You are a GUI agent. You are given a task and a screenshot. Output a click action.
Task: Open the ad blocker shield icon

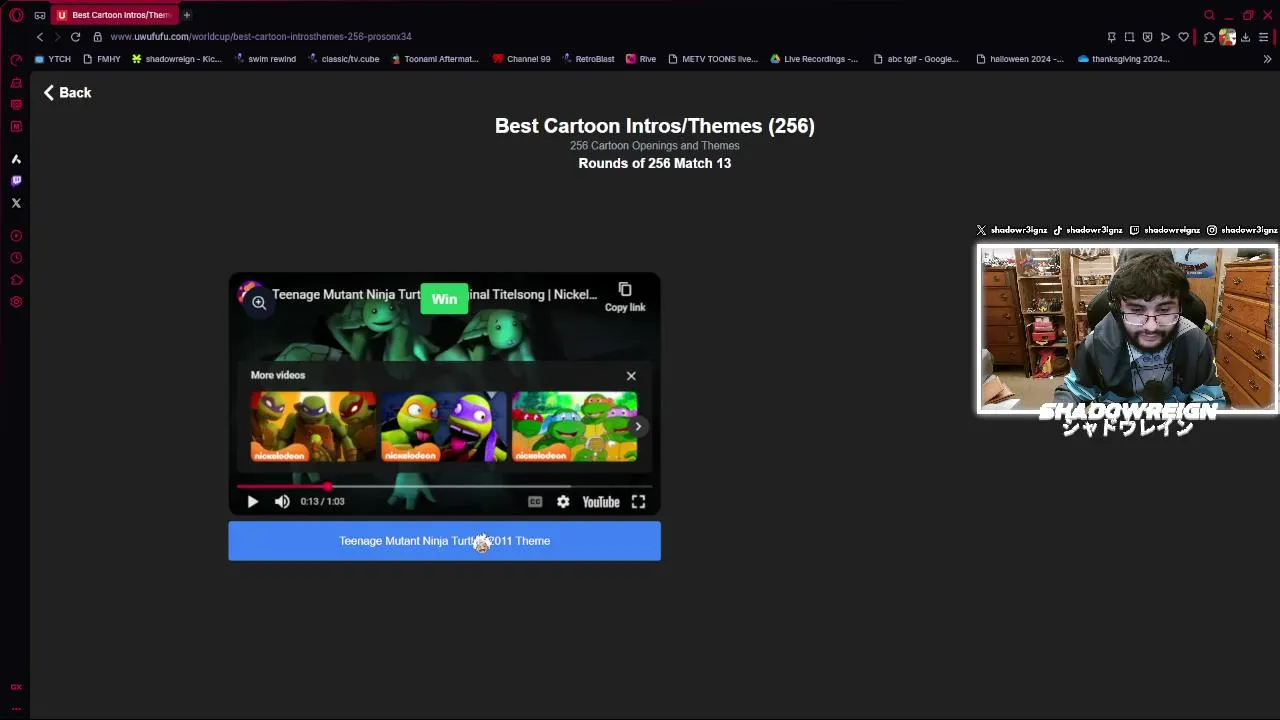click(1147, 37)
